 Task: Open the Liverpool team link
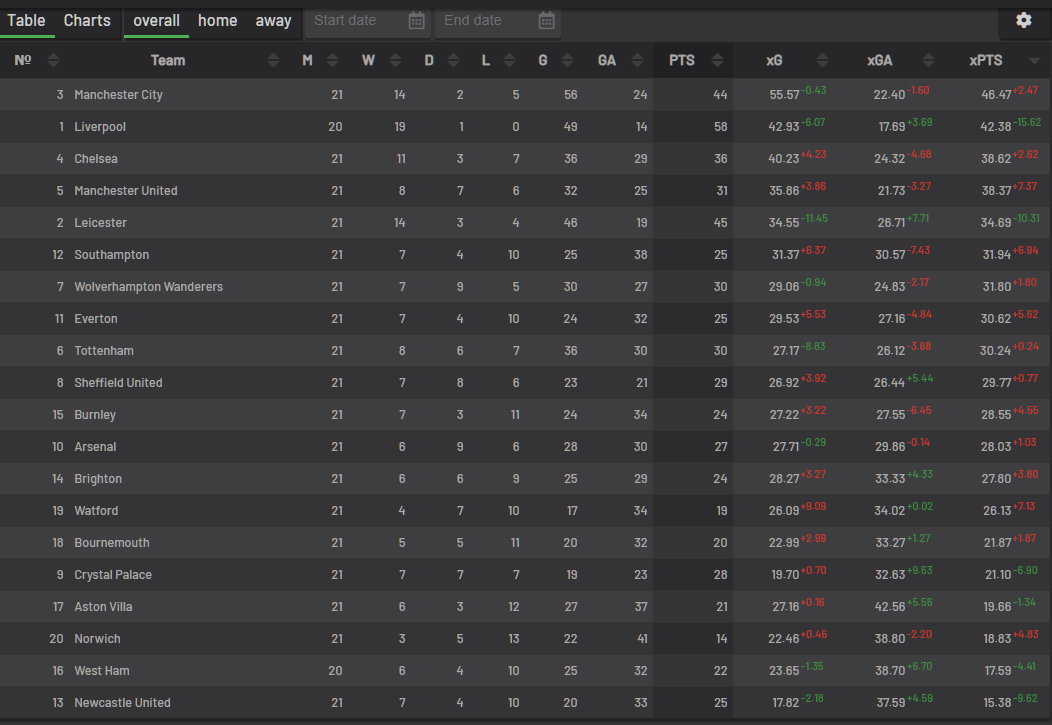100,127
